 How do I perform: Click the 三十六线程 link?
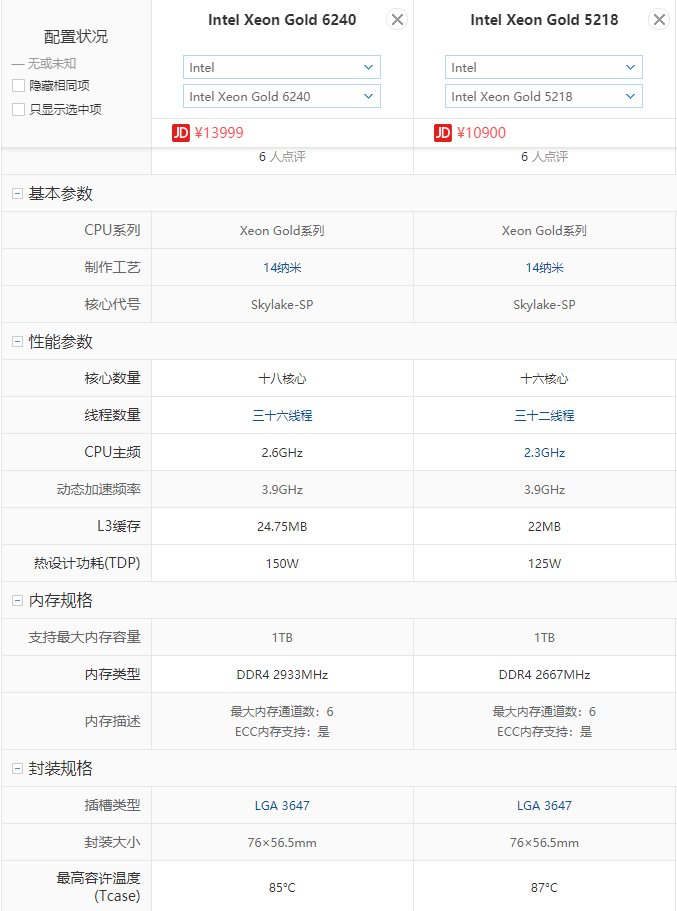tap(282, 415)
